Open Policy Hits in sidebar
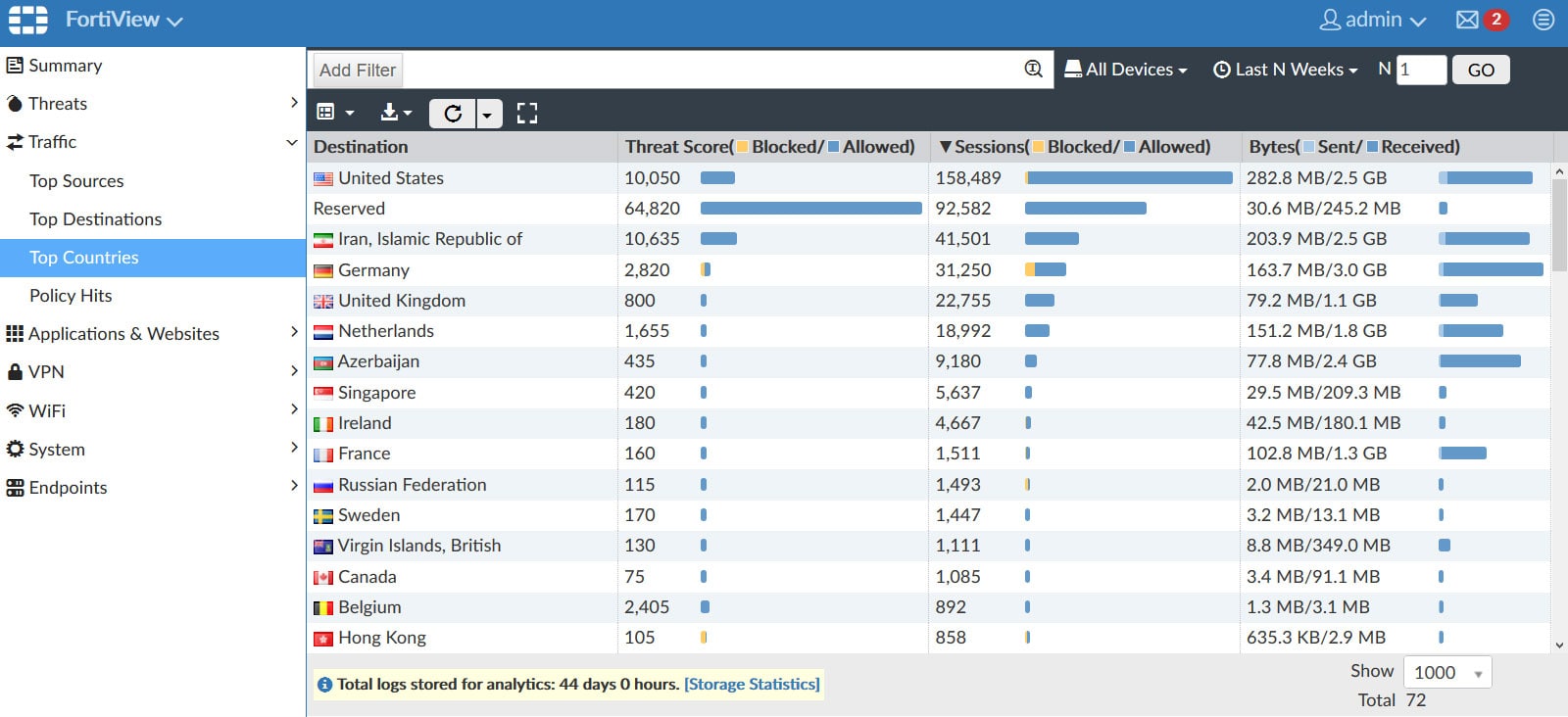Viewport: 1568px width, 717px height. [71, 296]
